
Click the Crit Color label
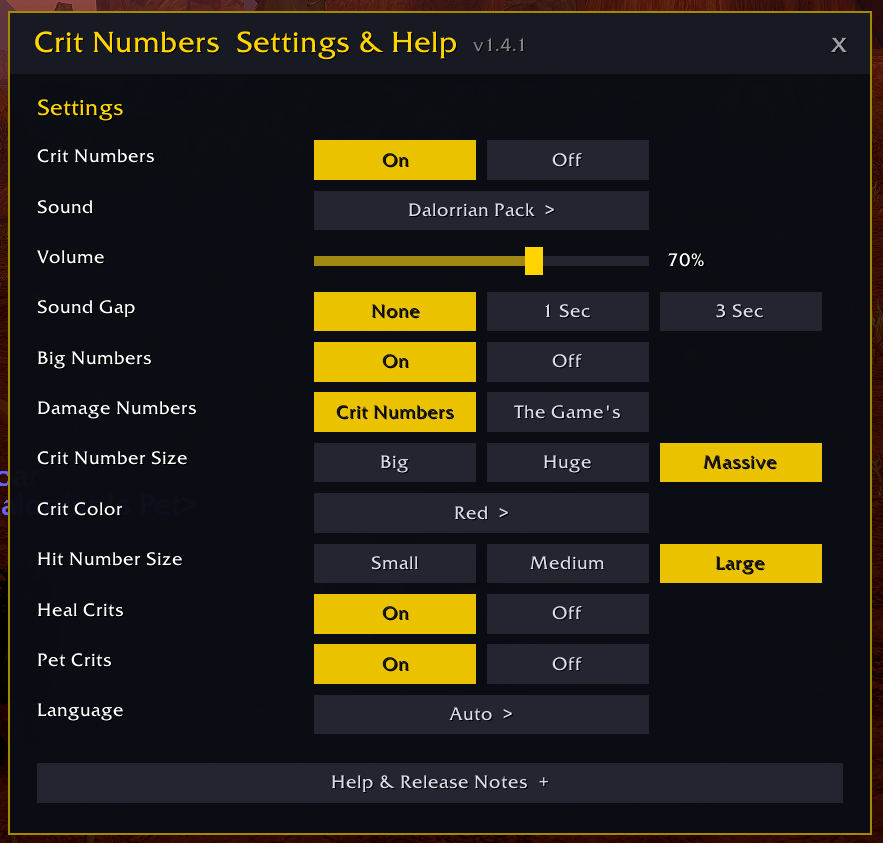[79, 509]
